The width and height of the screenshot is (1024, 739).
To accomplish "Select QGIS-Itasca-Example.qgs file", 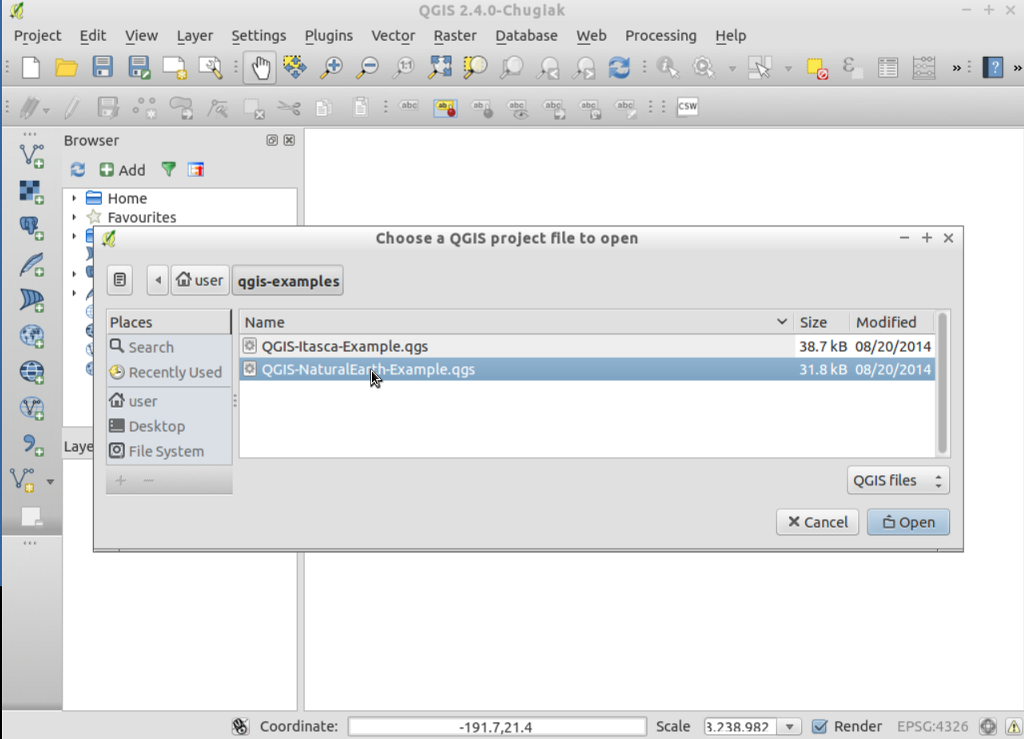I will point(587,346).
